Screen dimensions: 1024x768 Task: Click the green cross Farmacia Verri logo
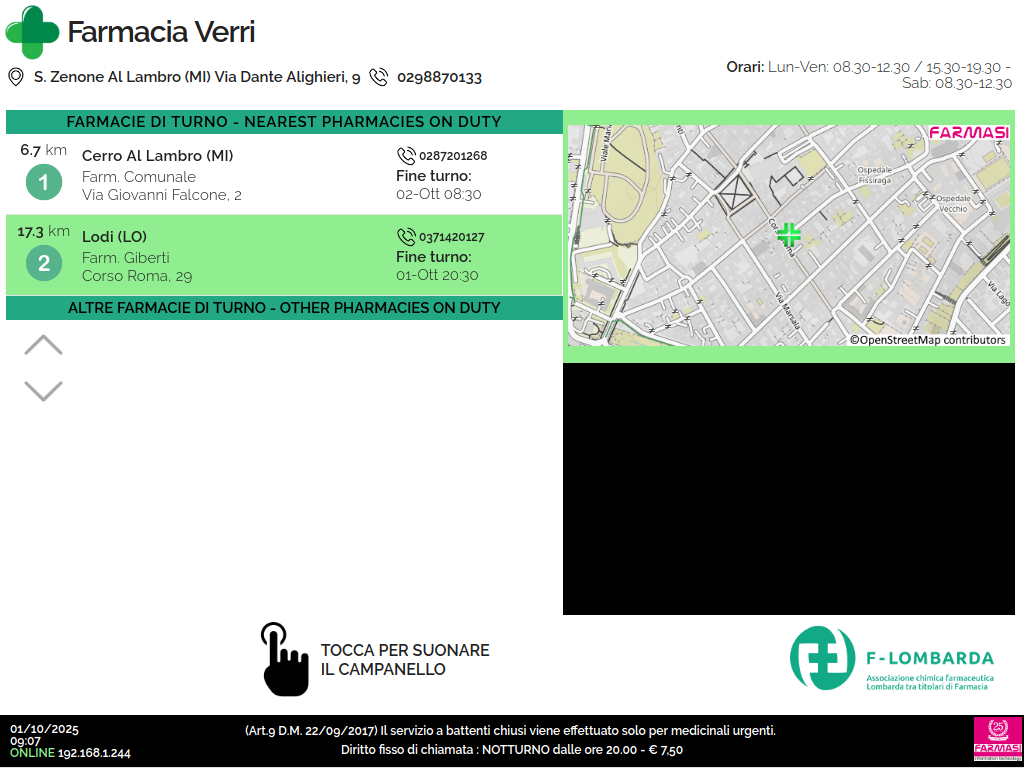tap(32, 32)
